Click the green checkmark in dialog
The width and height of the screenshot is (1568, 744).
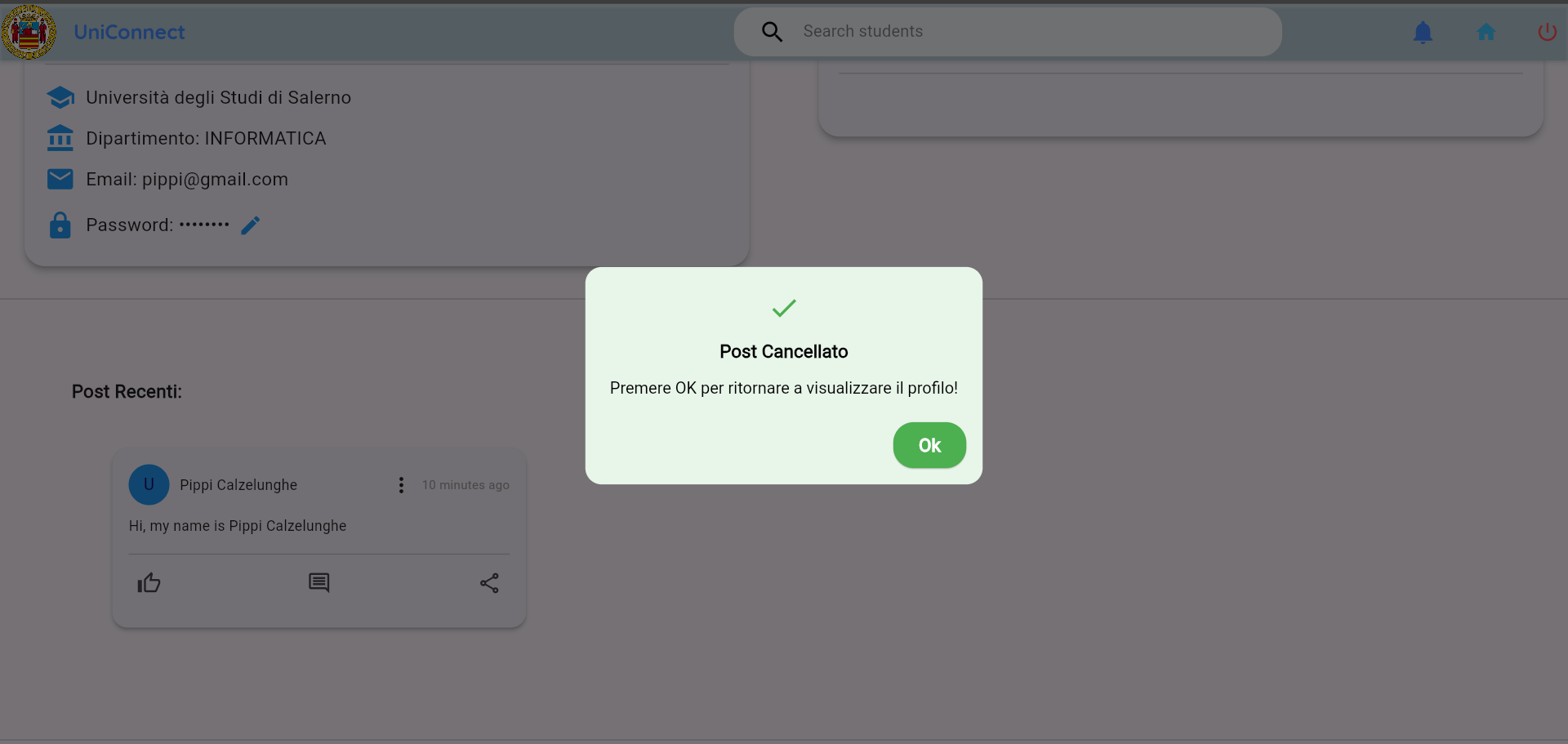(784, 308)
